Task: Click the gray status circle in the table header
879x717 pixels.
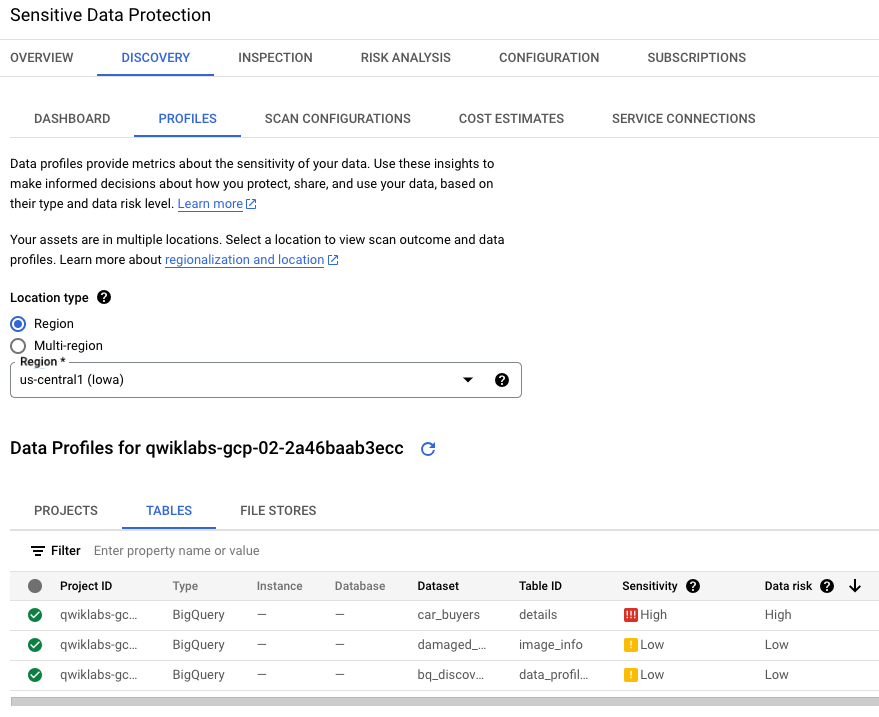Action: (35, 586)
